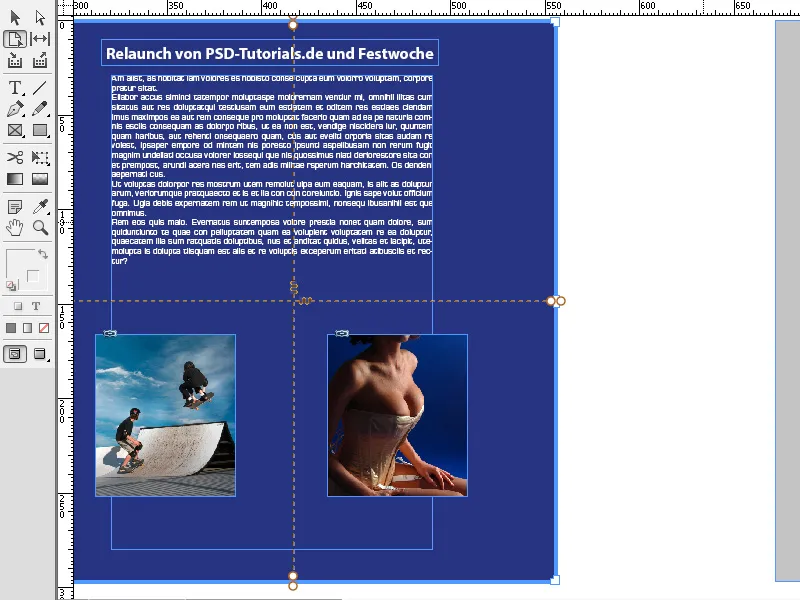Click the page's top-right corner handle

click(555, 22)
